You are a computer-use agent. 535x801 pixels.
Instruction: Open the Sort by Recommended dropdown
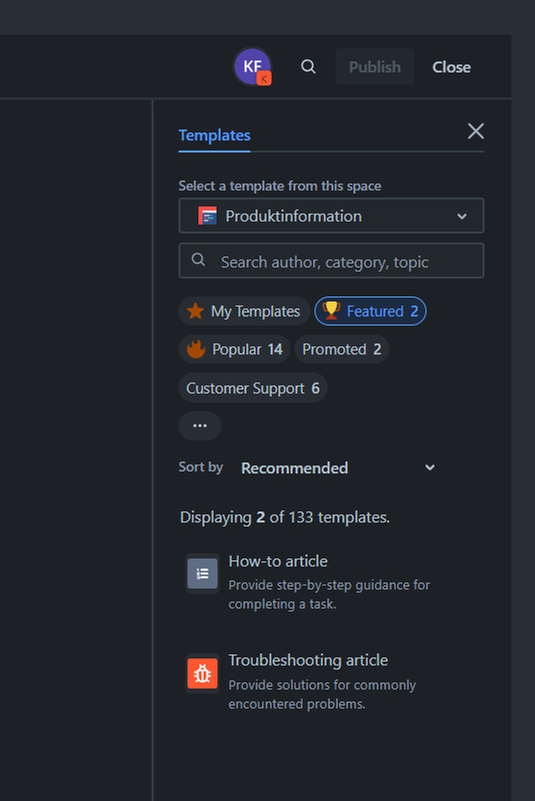point(338,468)
